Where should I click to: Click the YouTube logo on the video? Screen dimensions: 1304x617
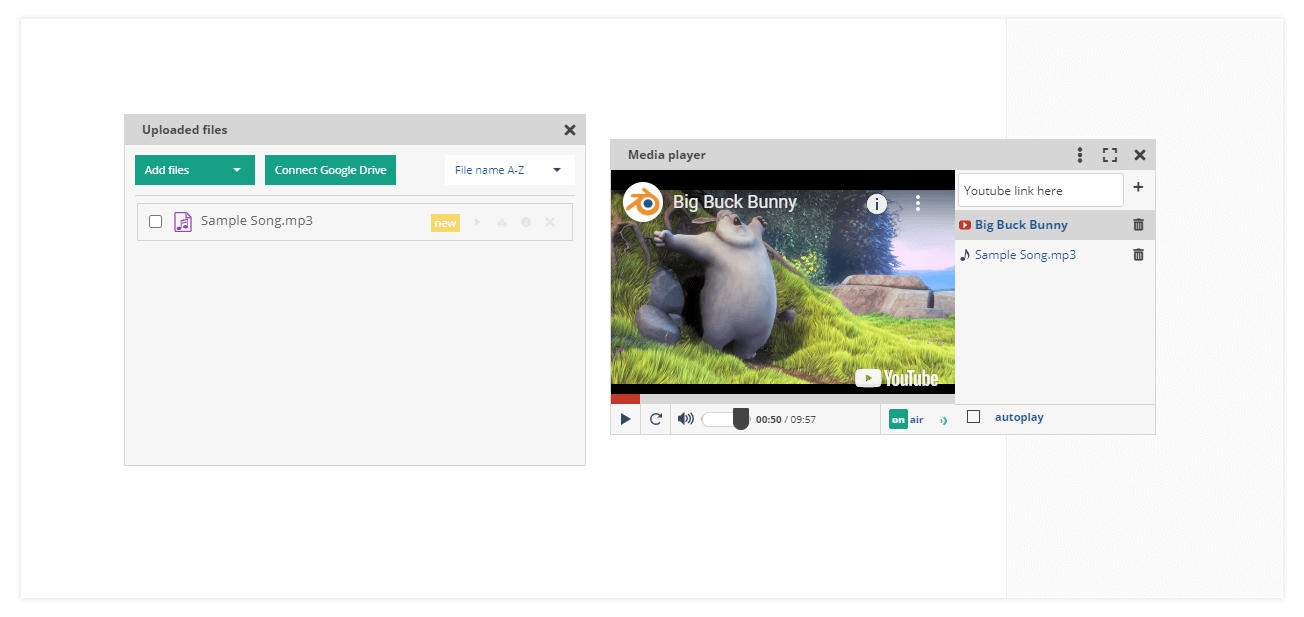coord(897,378)
